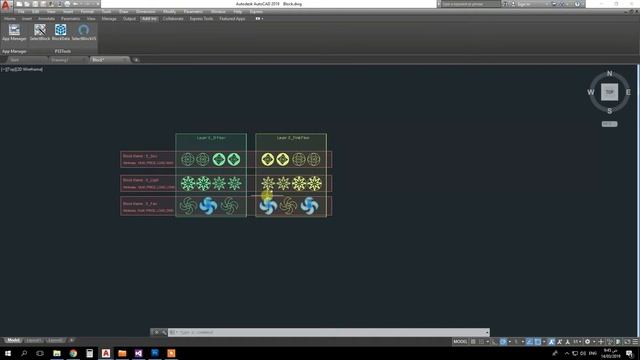Switch to the Layout1 tab
The image size is (640, 360).
pyautogui.click(x=33, y=340)
